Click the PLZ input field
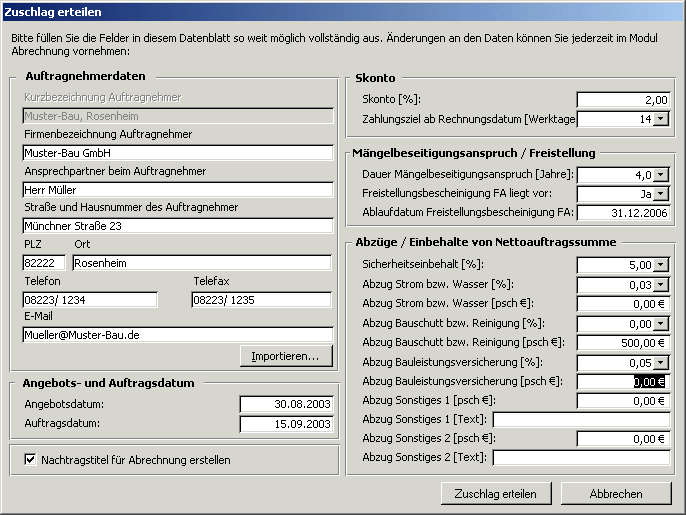The width and height of the screenshot is (686, 515). (x=44, y=263)
